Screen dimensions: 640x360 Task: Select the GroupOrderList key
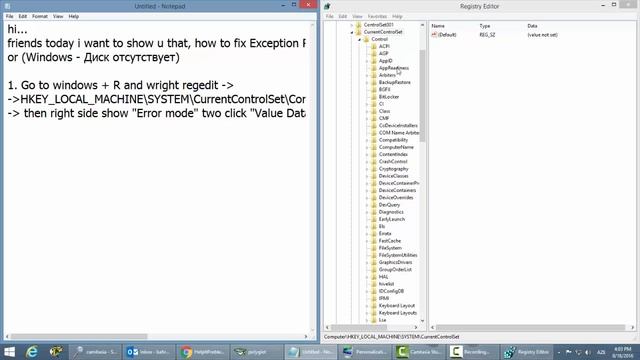(395, 269)
